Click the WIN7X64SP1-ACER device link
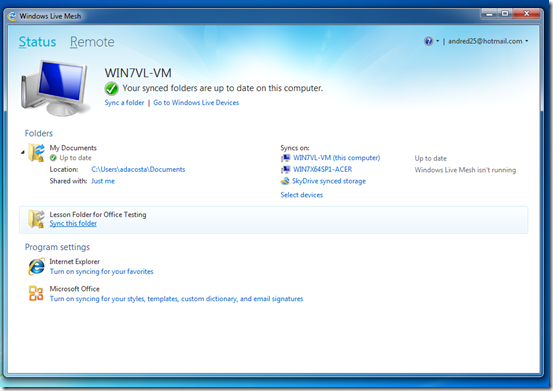 [322, 169]
